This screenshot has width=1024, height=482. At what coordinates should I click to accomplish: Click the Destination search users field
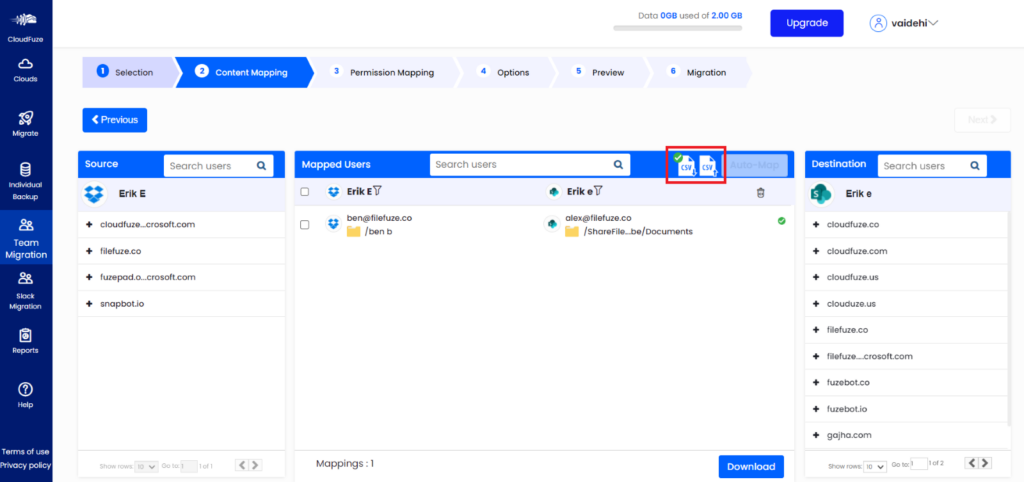pos(920,166)
